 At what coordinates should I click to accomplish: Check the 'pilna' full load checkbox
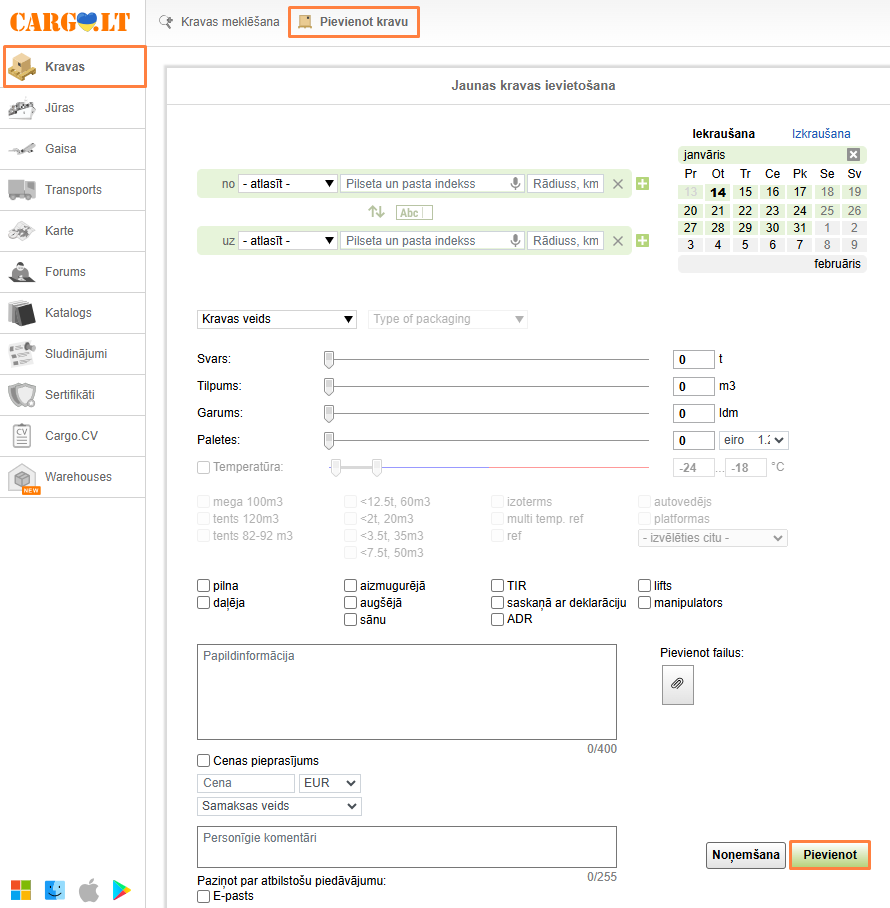click(204, 586)
